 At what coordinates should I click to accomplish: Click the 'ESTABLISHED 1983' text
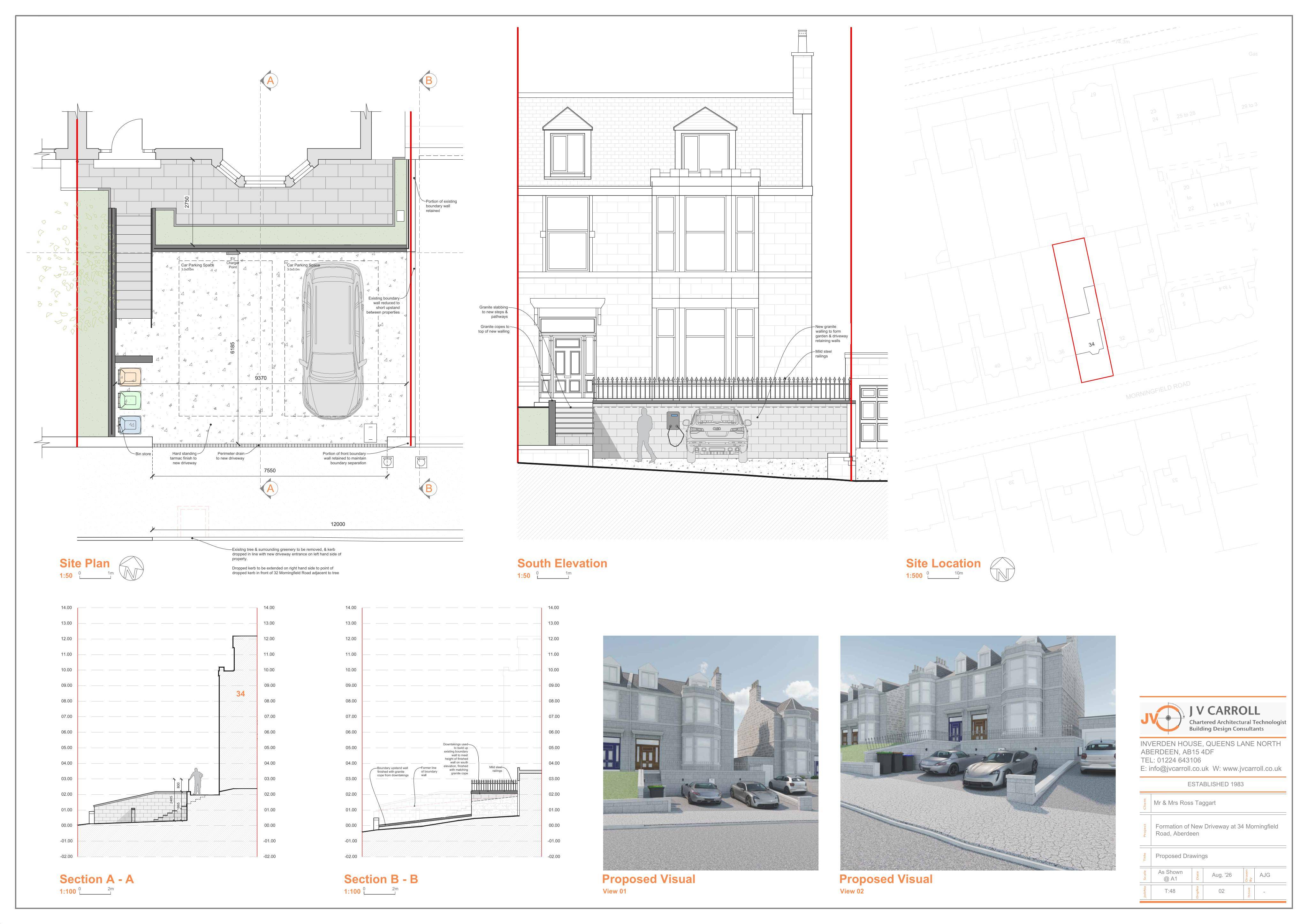click(x=1216, y=784)
